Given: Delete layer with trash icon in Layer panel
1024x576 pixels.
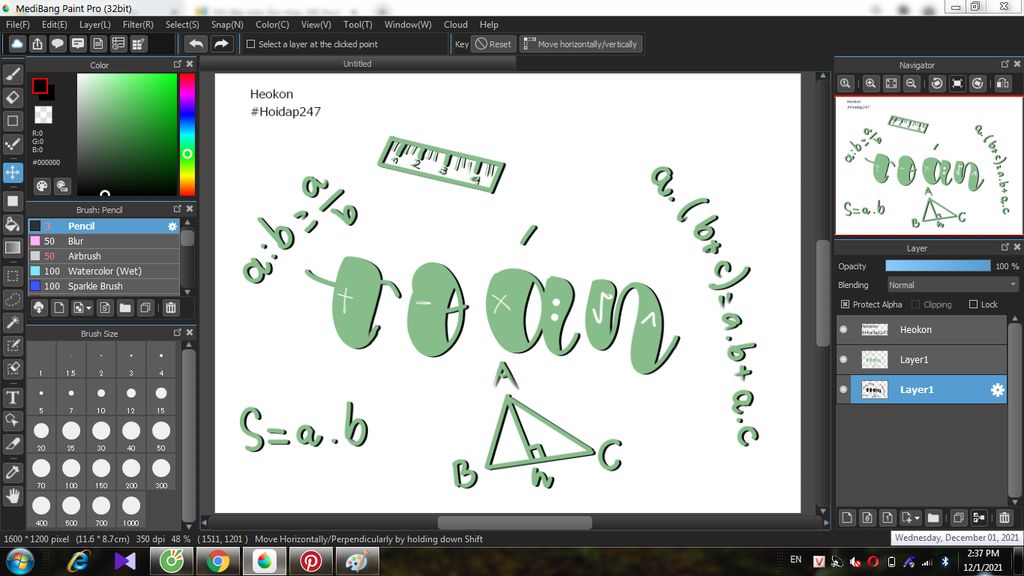Looking at the screenshot, I should click(1004, 518).
